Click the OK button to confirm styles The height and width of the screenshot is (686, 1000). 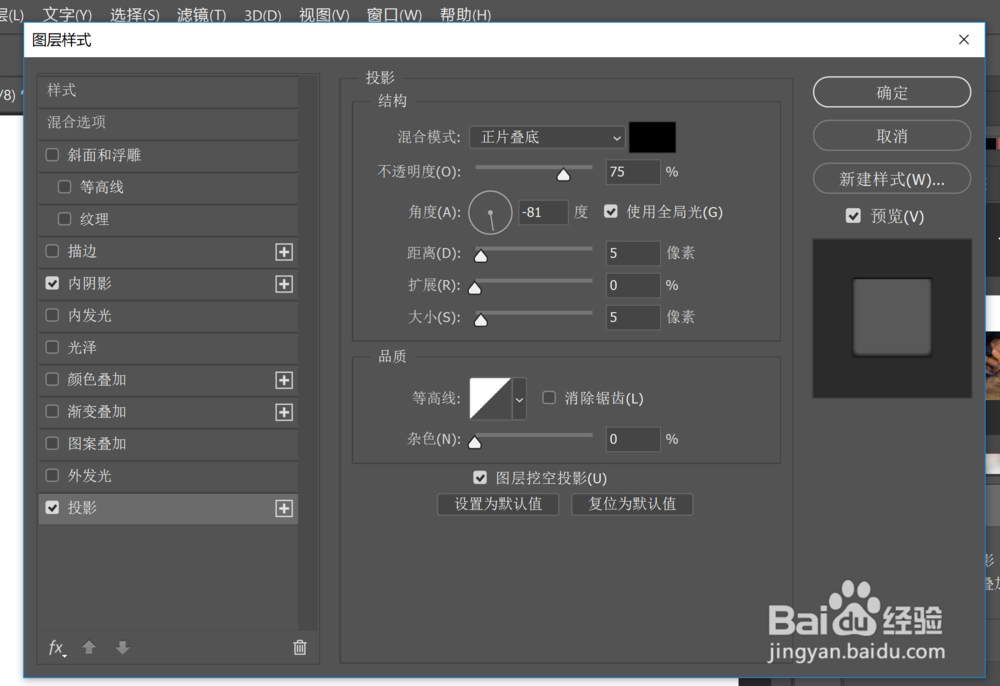tap(891, 92)
